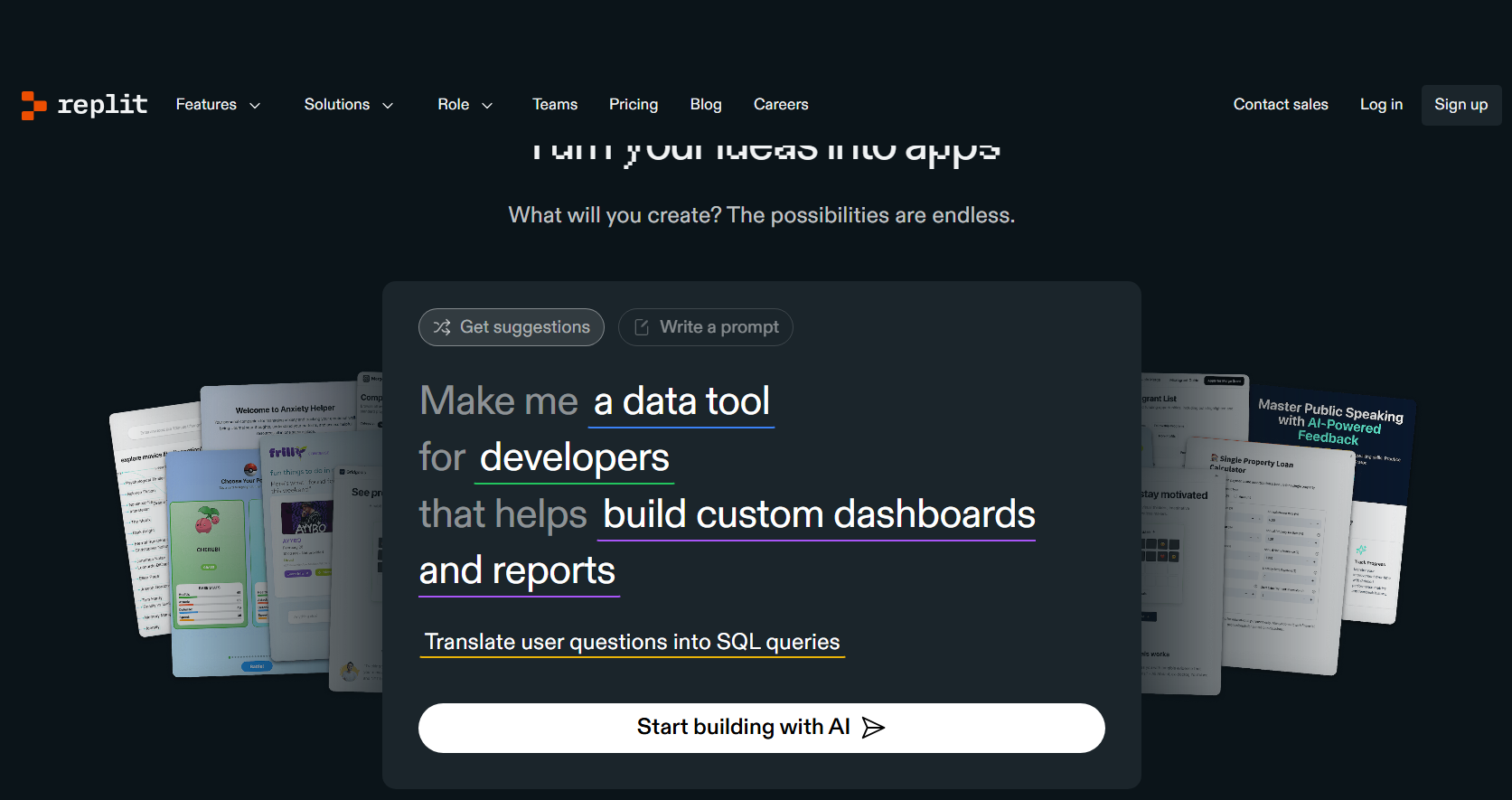1512x800 pixels.
Task: Open the Pricing page
Action: 633,105
